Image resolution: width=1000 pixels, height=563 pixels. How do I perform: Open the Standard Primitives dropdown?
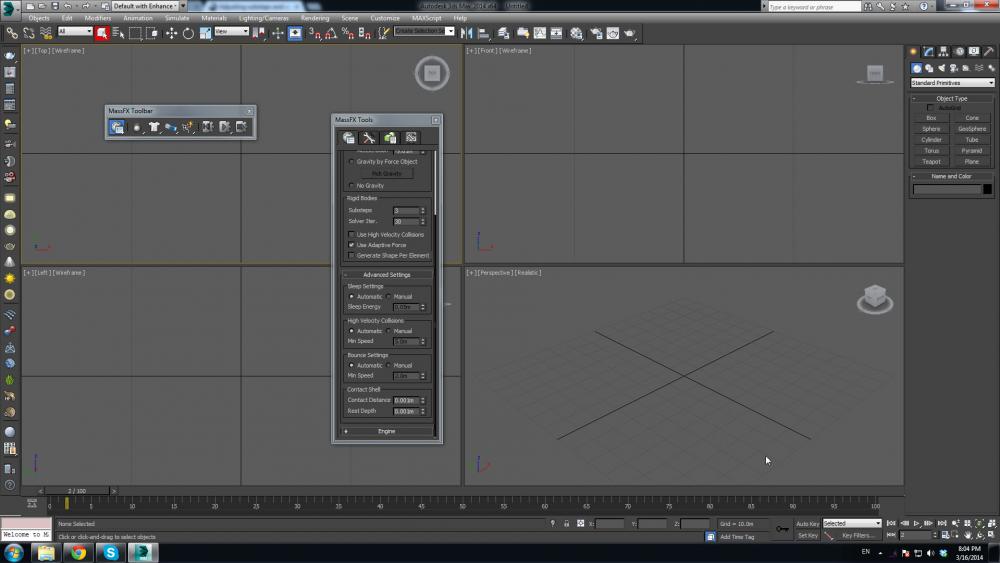click(x=952, y=83)
